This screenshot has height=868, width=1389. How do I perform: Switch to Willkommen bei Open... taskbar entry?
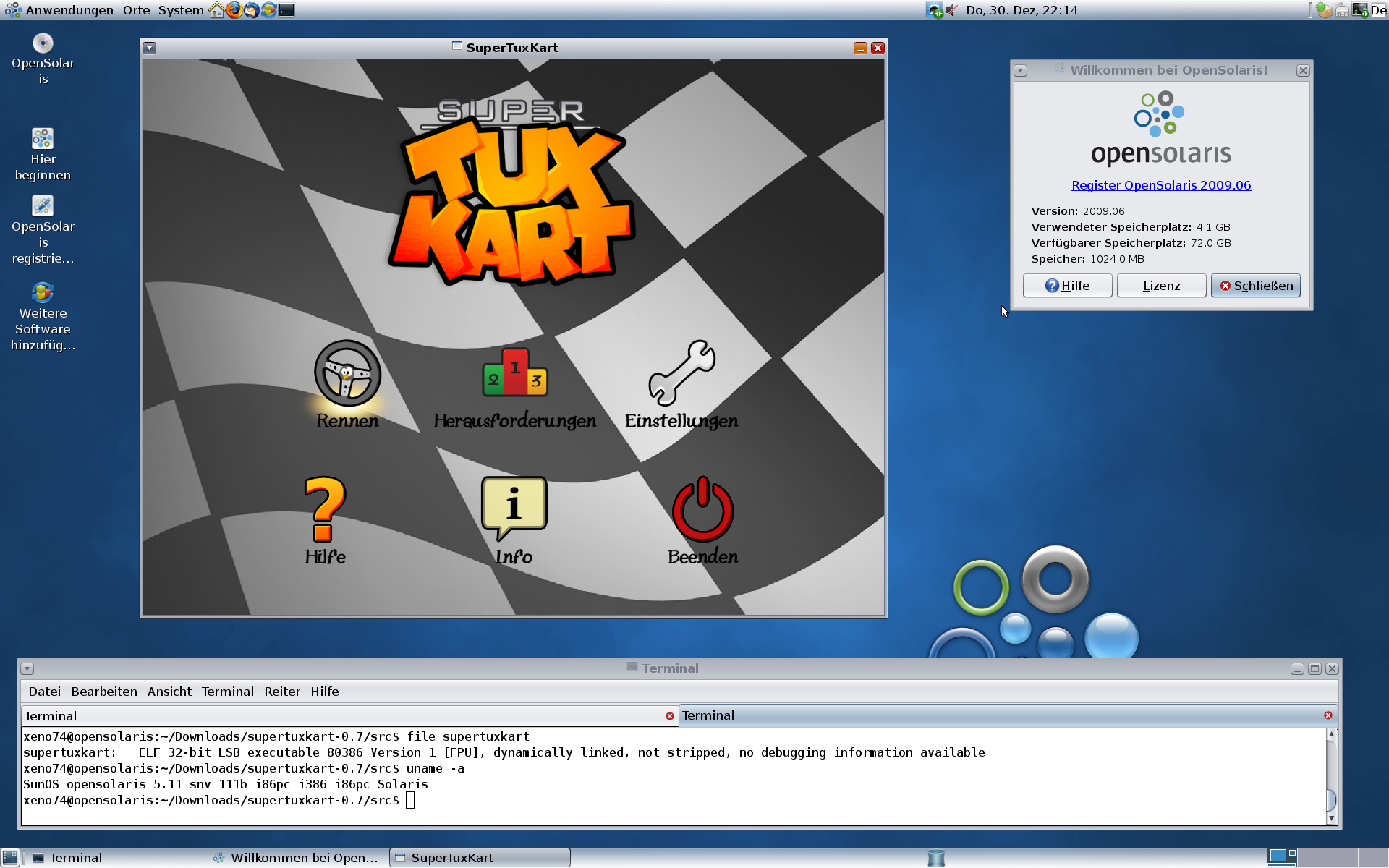297,858
